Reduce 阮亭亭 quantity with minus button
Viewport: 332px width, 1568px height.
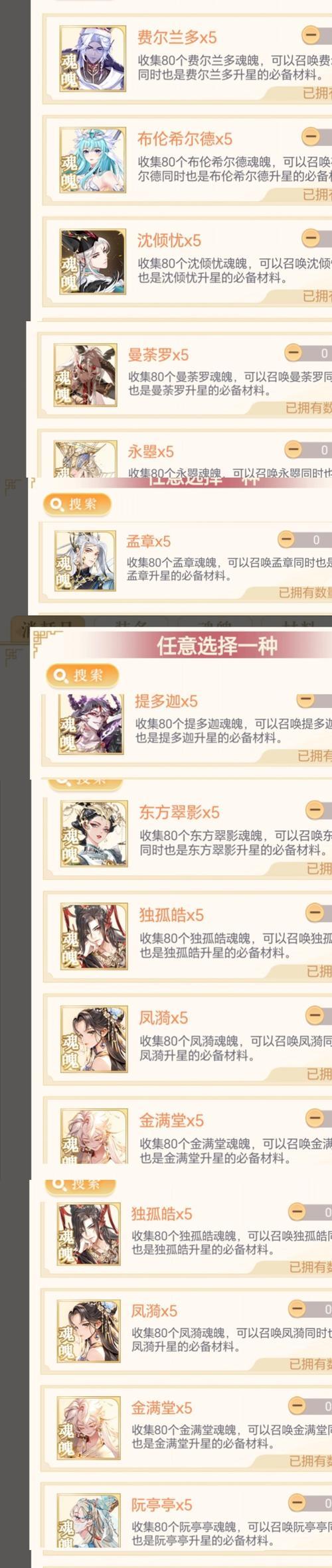[x=297, y=1503]
